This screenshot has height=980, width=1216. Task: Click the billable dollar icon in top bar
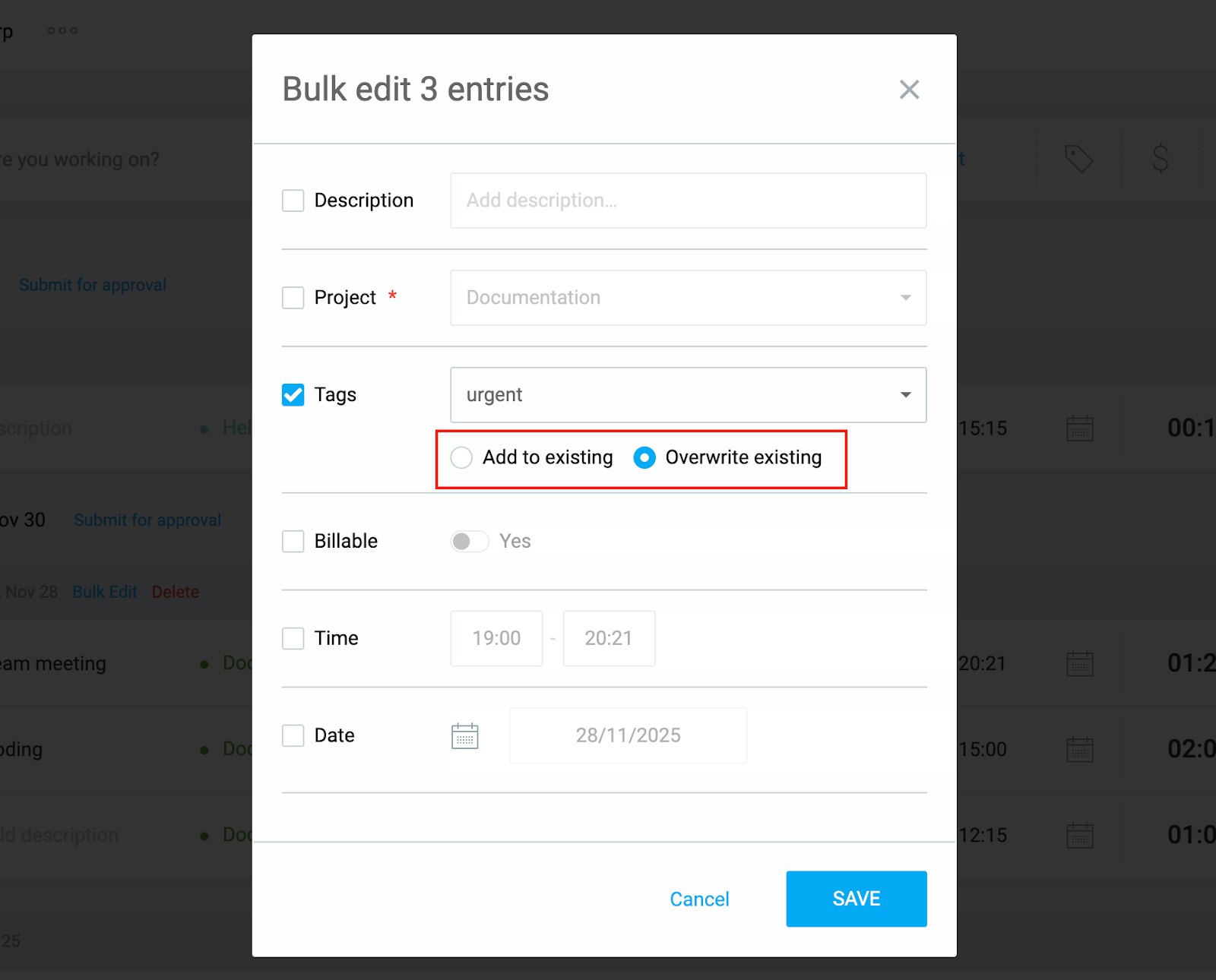(1161, 159)
